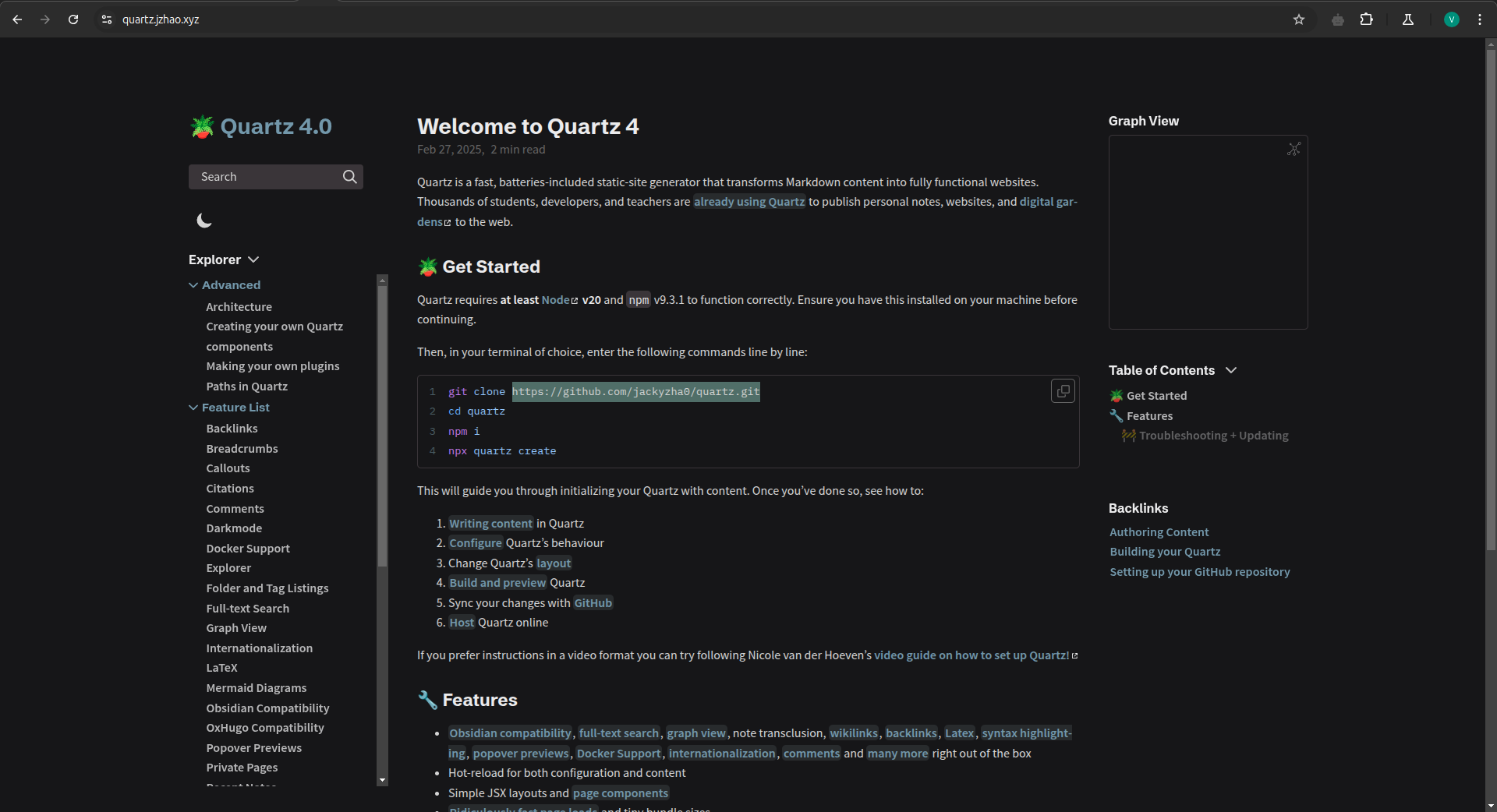Open the browser extensions puzzle icon
This screenshot has height=812, width=1497.
click(1367, 19)
